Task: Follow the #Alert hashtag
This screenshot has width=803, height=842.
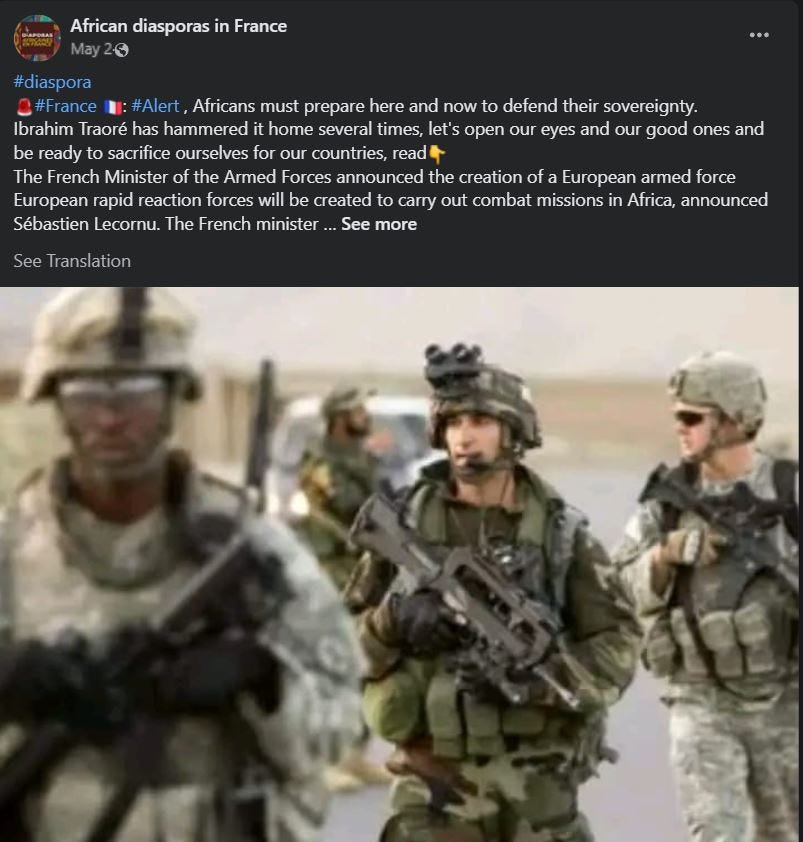Action: pyautogui.click(x=155, y=106)
